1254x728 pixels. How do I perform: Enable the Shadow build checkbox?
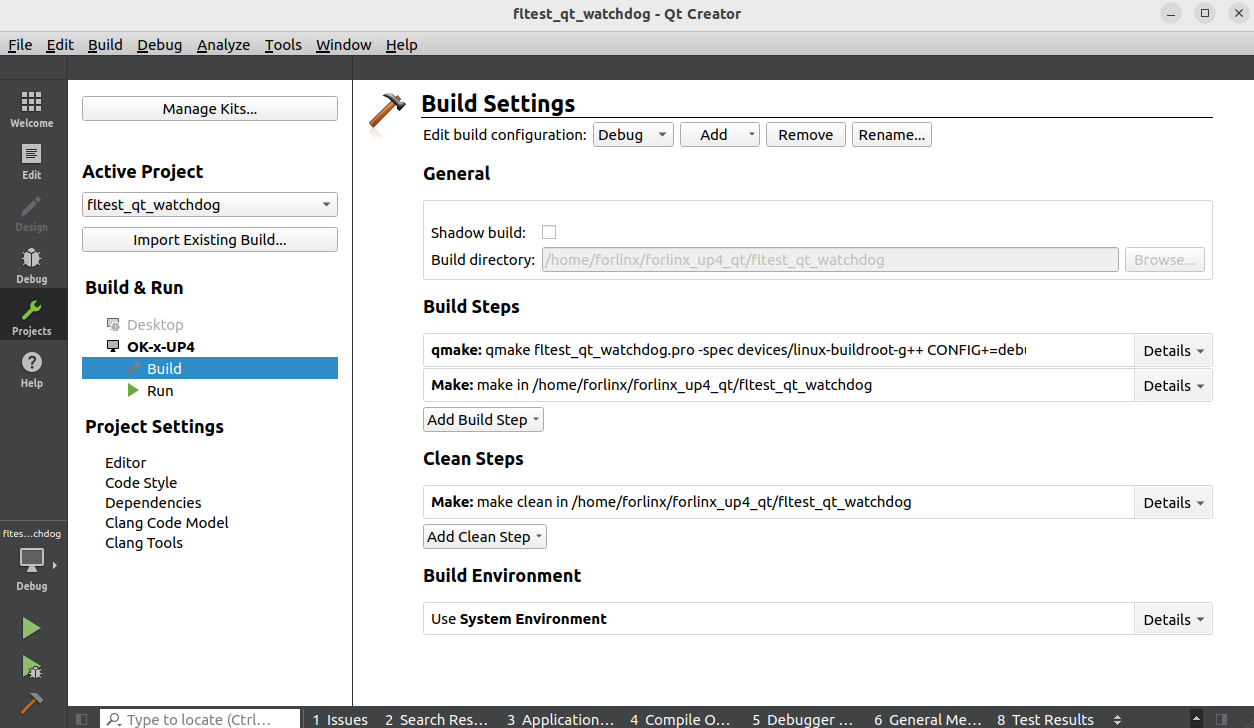549,232
